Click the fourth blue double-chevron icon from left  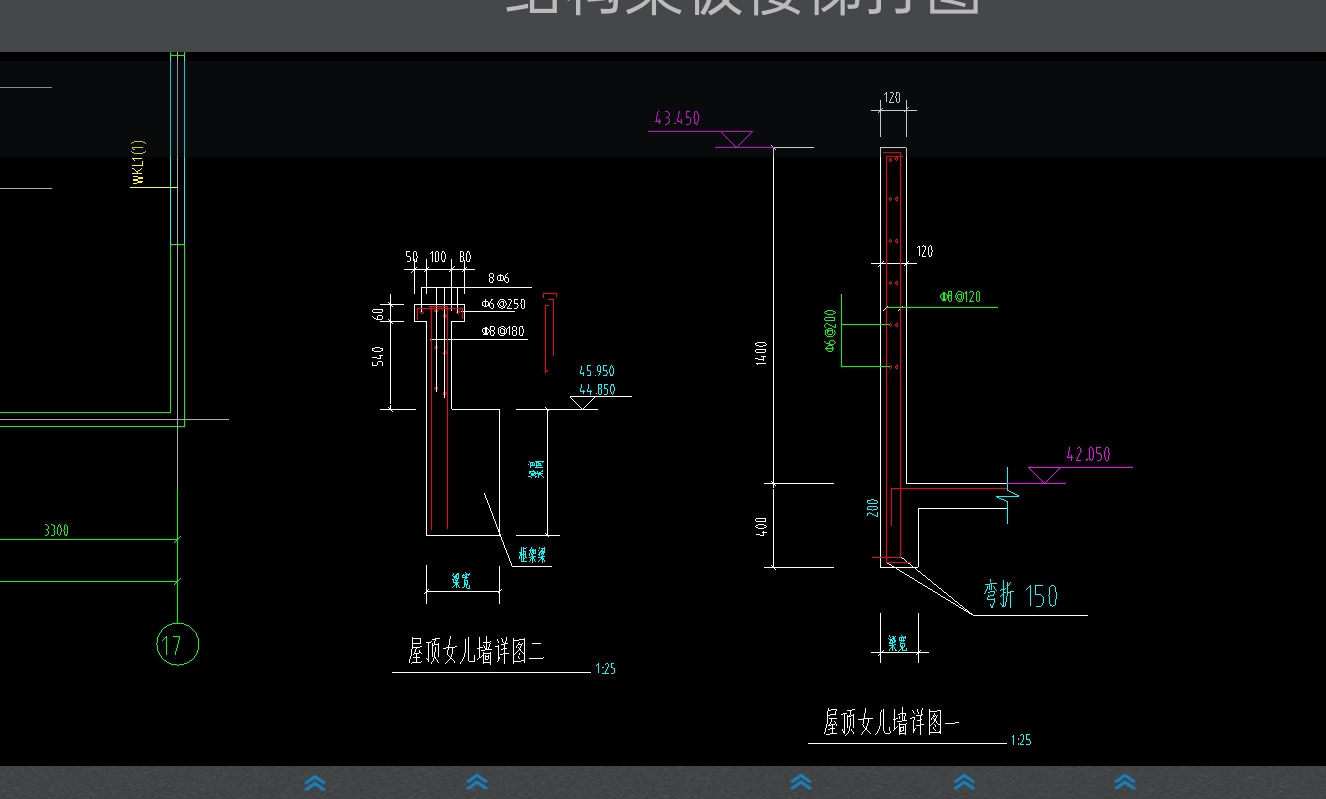point(963,783)
